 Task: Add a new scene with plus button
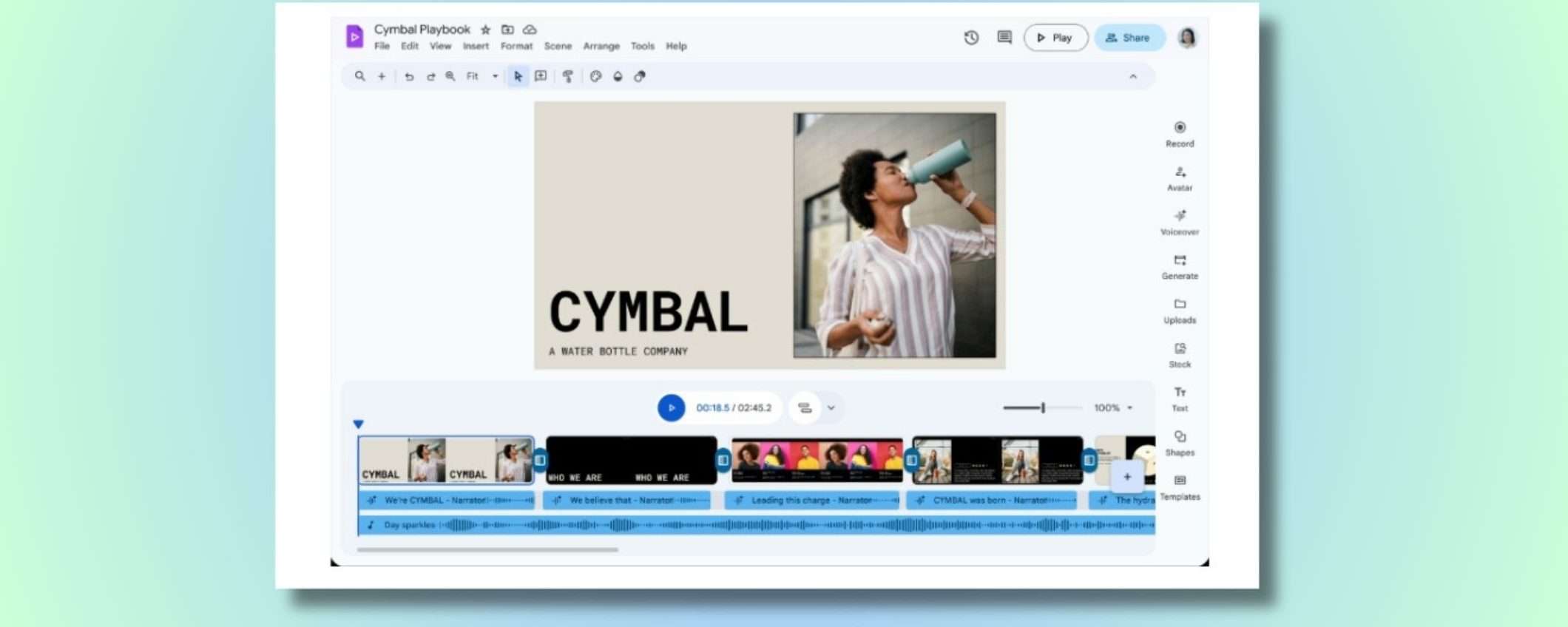(1127, 477)
